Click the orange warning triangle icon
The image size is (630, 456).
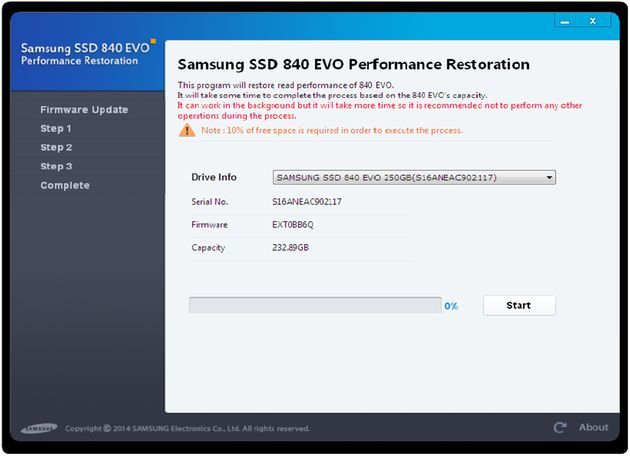[x=187, y=130]
